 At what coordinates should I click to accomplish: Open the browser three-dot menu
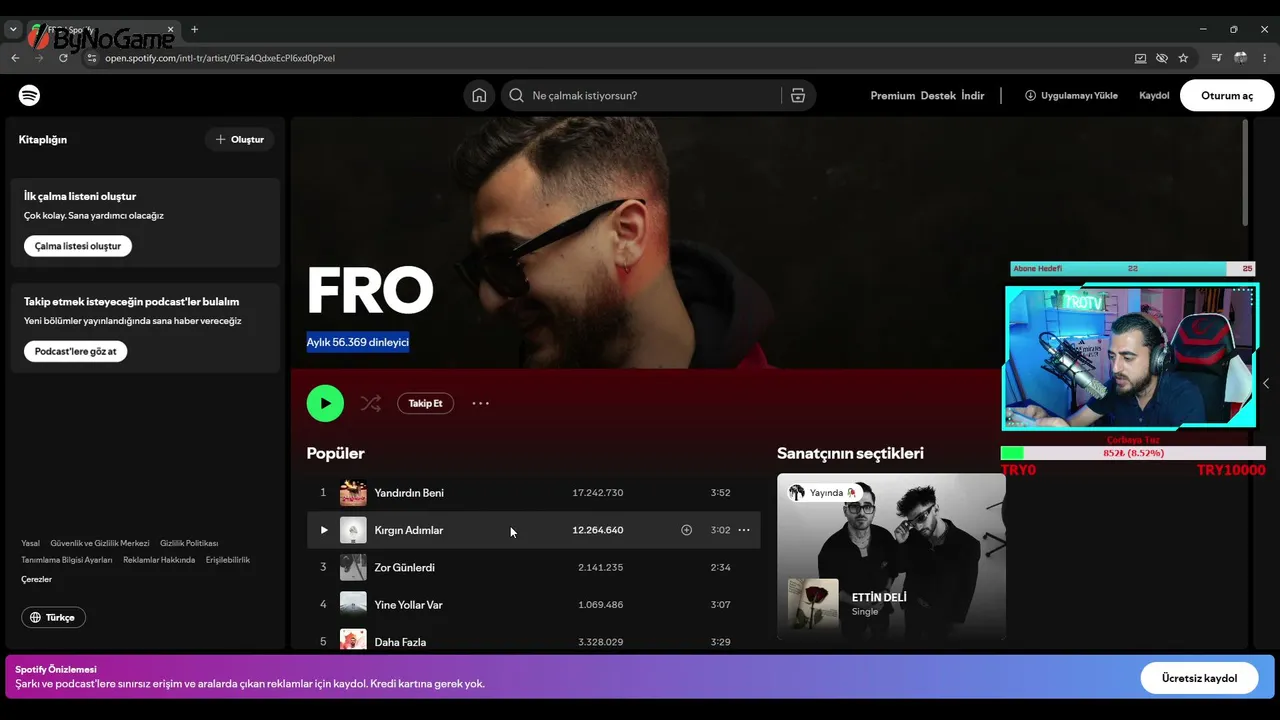click(x=1265, y=58)
